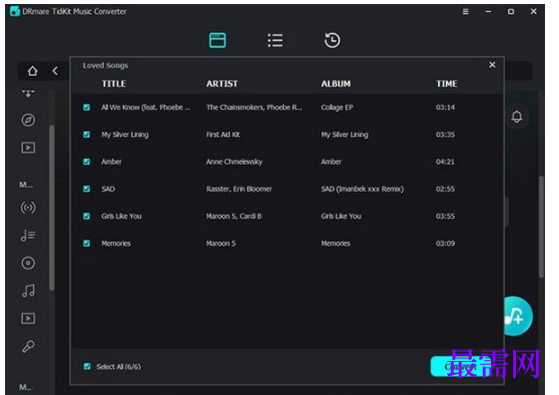Click the round add music button
The image size is (559, 395).
[518, 316]
